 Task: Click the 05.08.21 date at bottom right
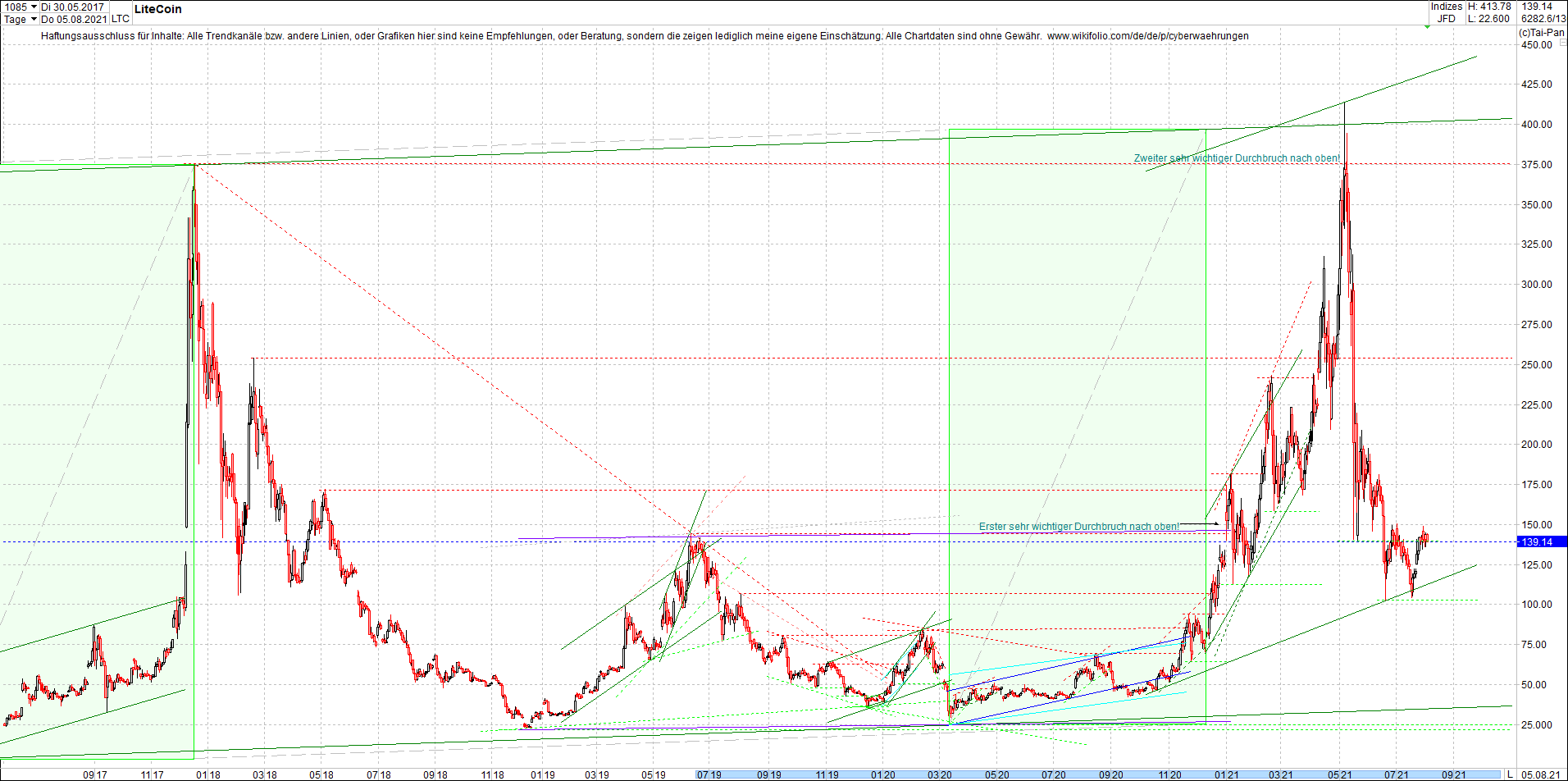point(1541,774)
